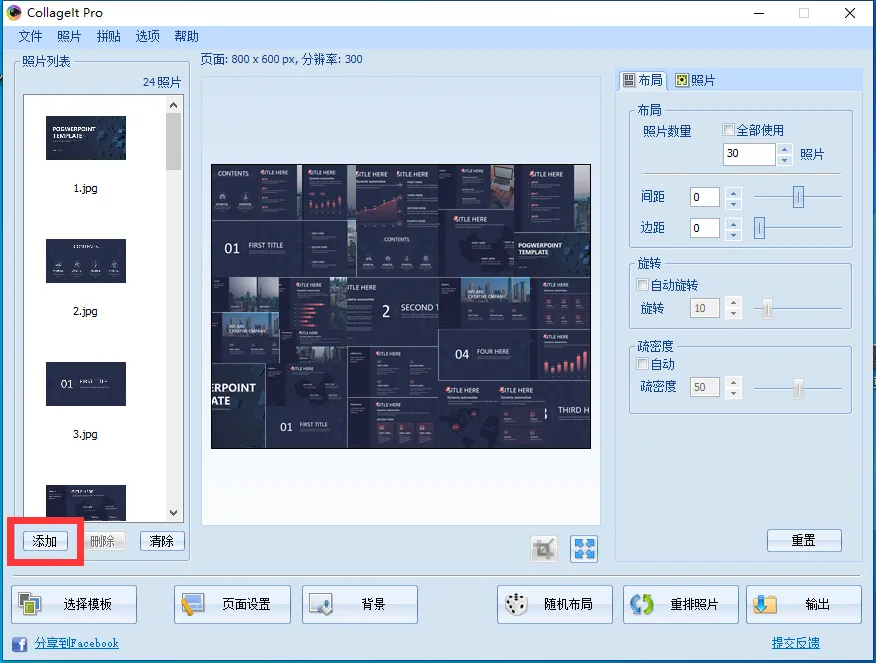Click the 添加 button to add photos
The width and height of the screenshot is (876, 663).
(45, 541)
